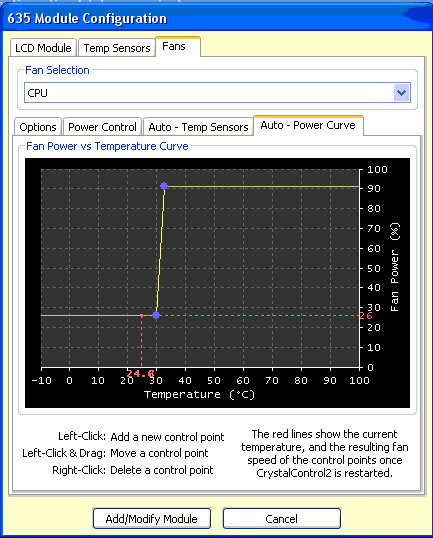This screenshot has width=433, height=538.
Task: Open the Fan Selection dropdown arrow
Action: (x=401, y=93)
